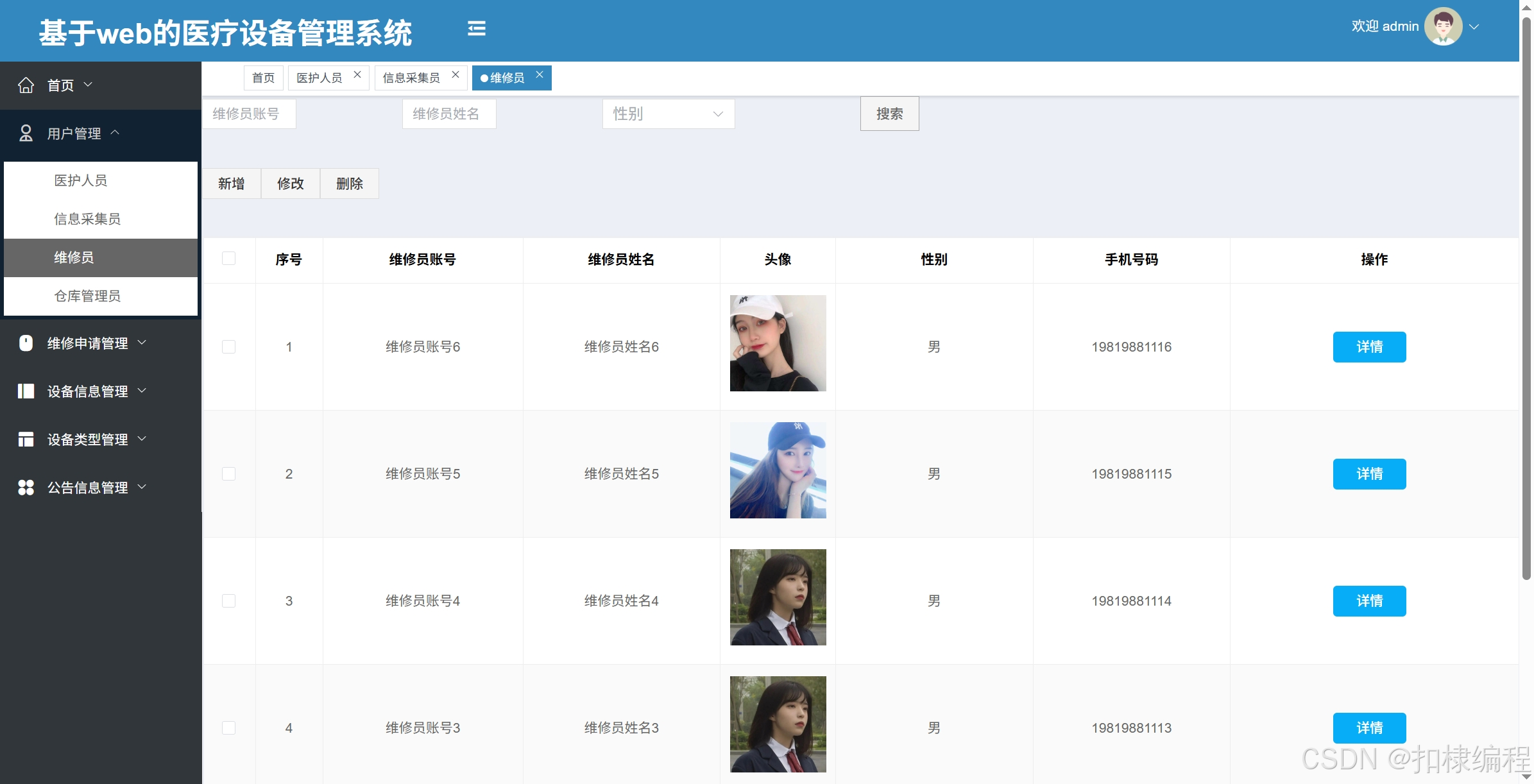Click the 维修员姓名4 name cell
The image size is (1534, 784).
[622, 601]
